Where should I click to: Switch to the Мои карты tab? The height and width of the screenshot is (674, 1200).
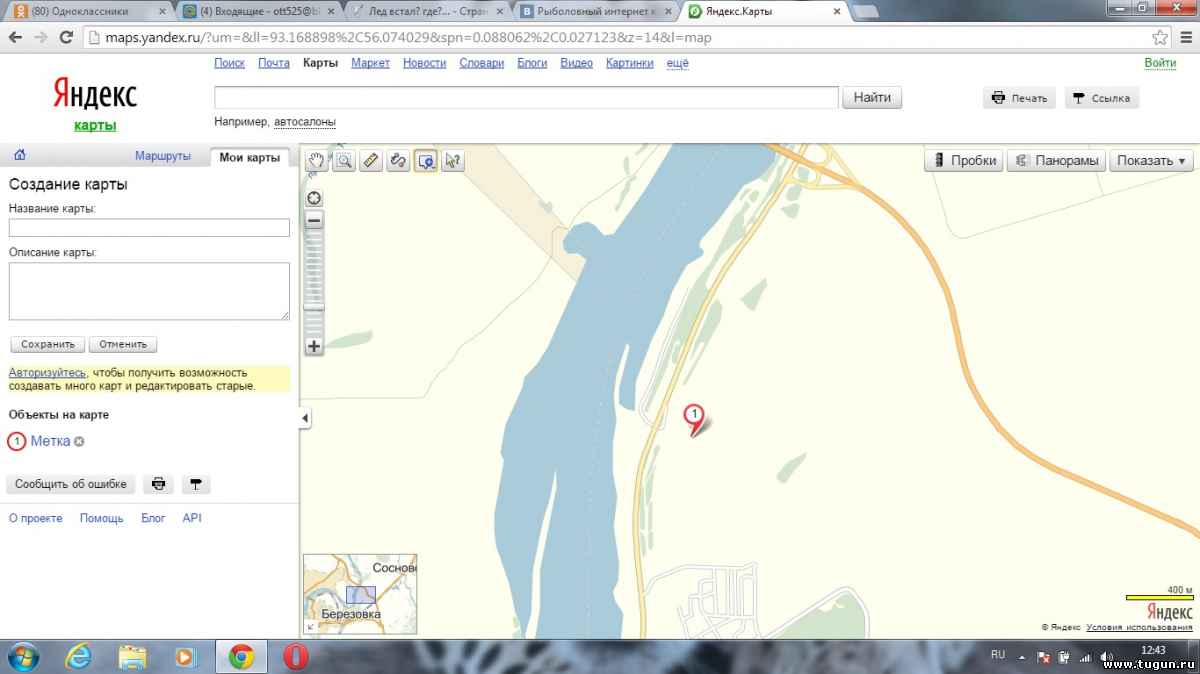pos(249,157)
